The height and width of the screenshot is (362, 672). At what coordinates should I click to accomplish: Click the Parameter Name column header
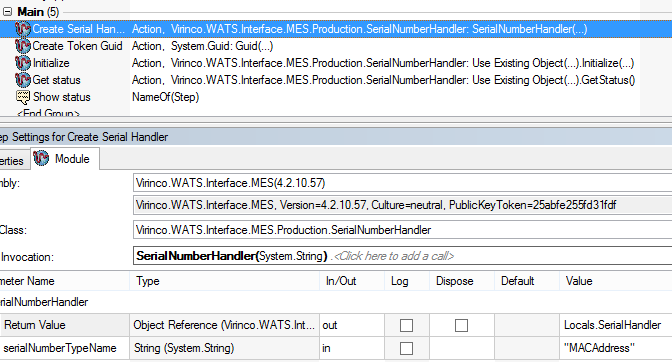tap(64, 281)
